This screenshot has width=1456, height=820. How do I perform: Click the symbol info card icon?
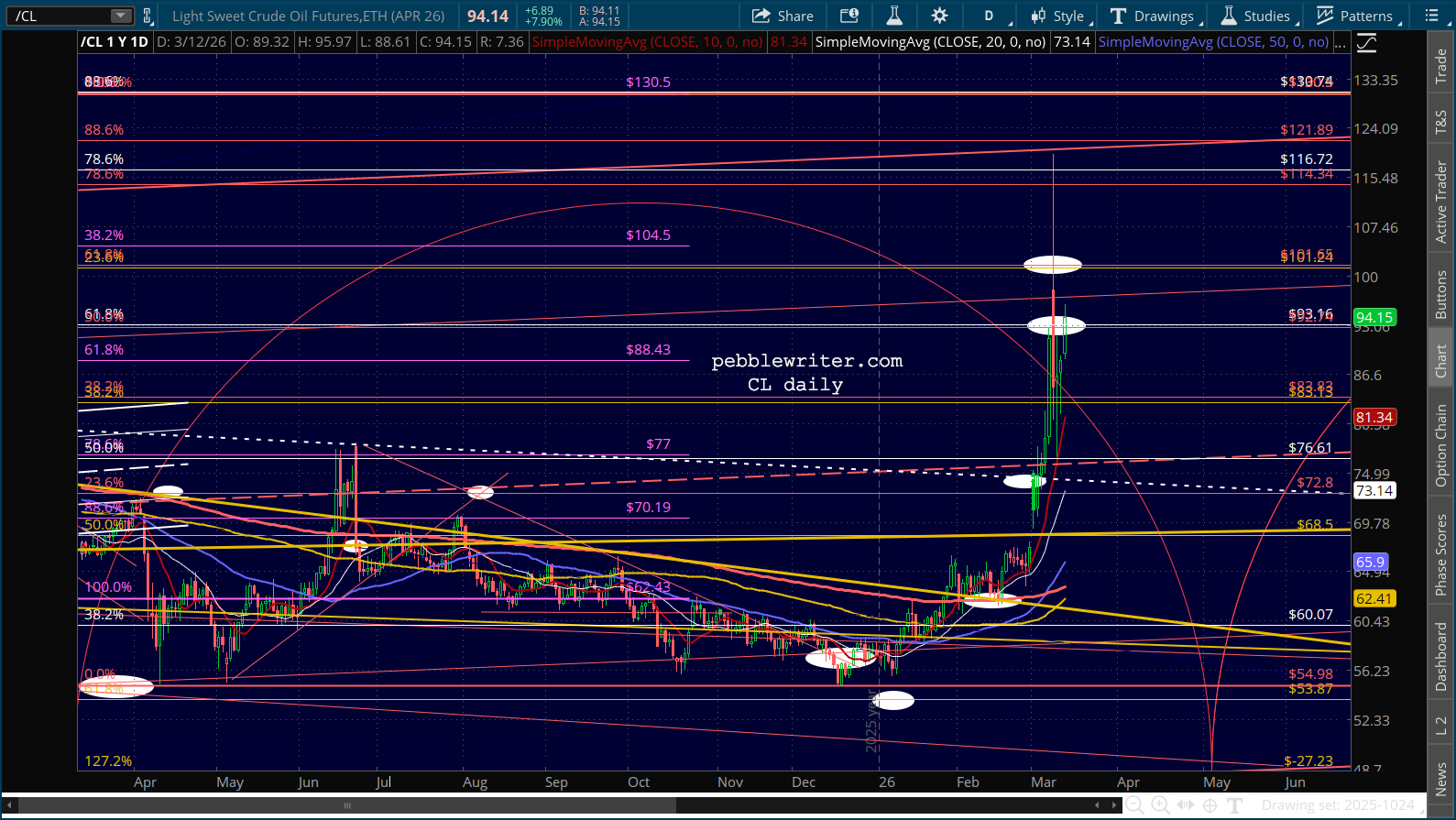click(x=849, y=16)
